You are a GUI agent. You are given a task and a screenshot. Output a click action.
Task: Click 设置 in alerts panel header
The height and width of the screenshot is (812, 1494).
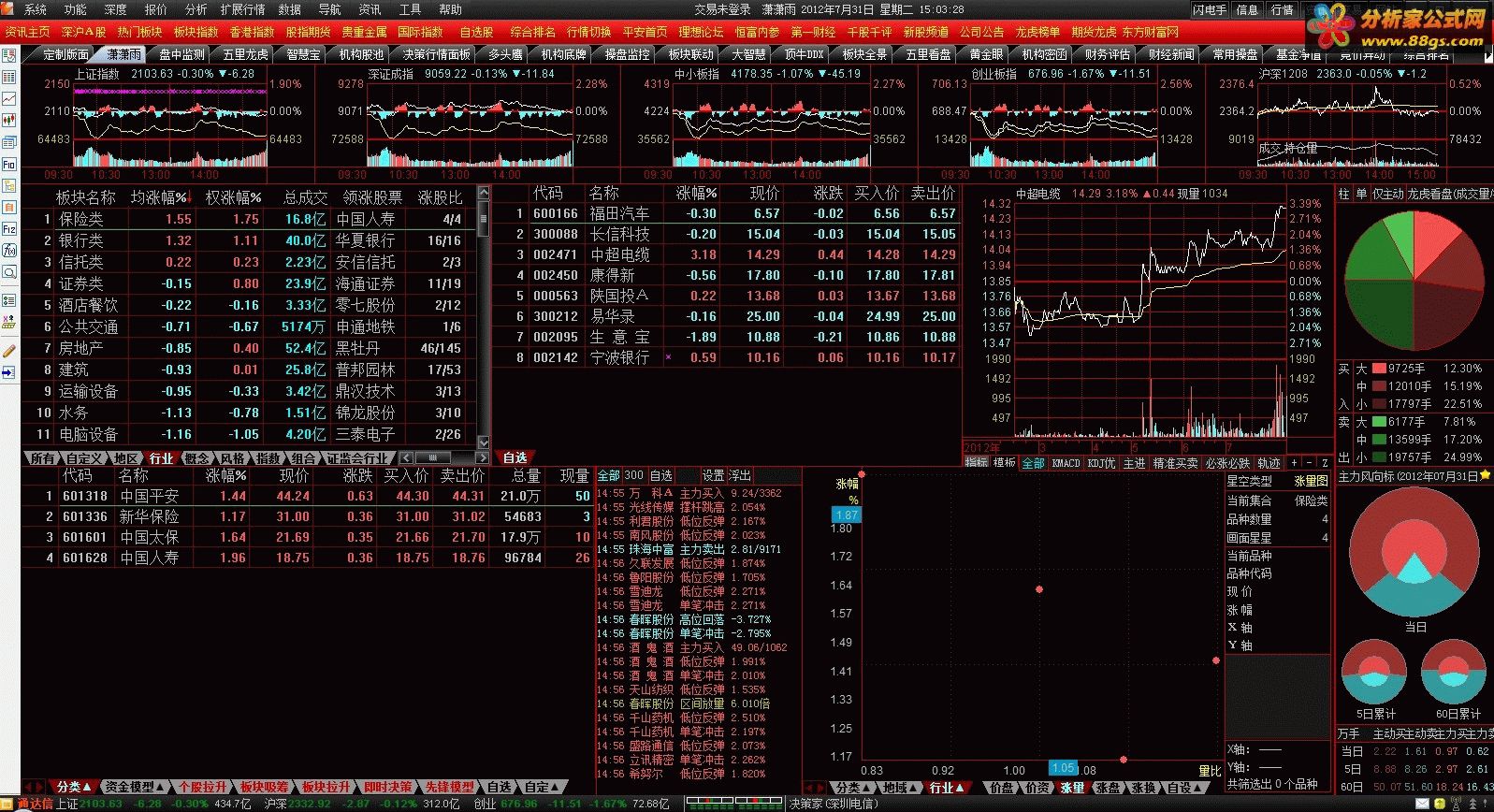click(x=714, y=475)
